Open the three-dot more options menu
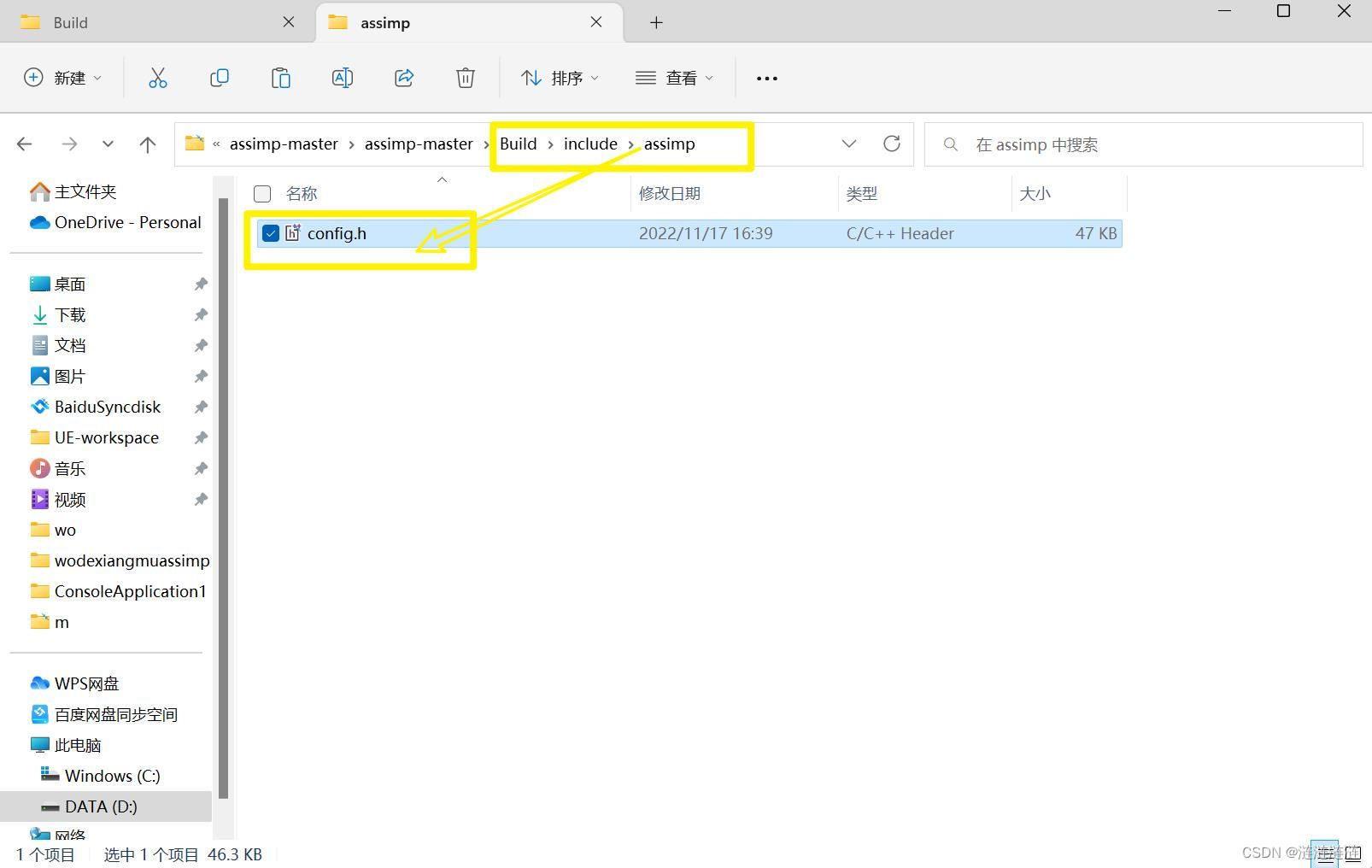The width and height of the screenshot is (1372, 868). tap(767, 79)
